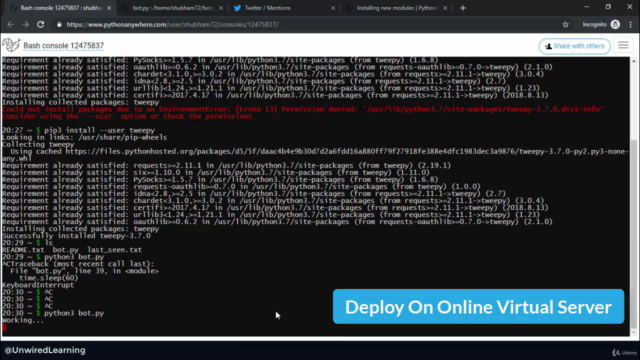The width and height of the screenshot is (640, 360).
Task: Click the browser forward arrow
Action: click(x=25, y=24)
